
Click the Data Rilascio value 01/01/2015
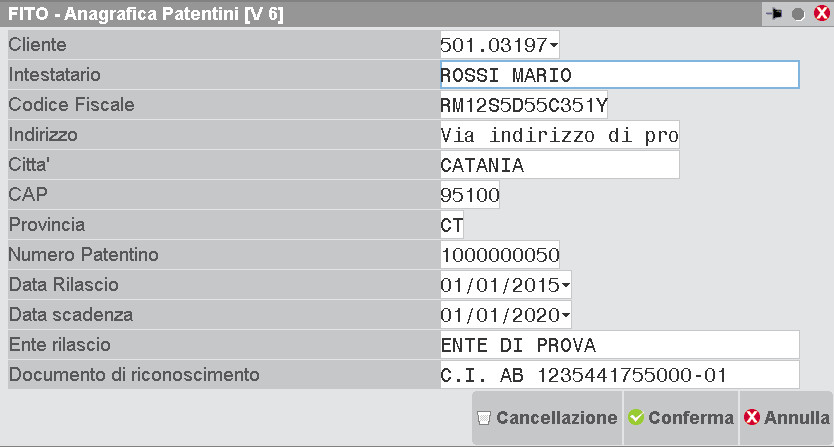click(x=500, y=285)
